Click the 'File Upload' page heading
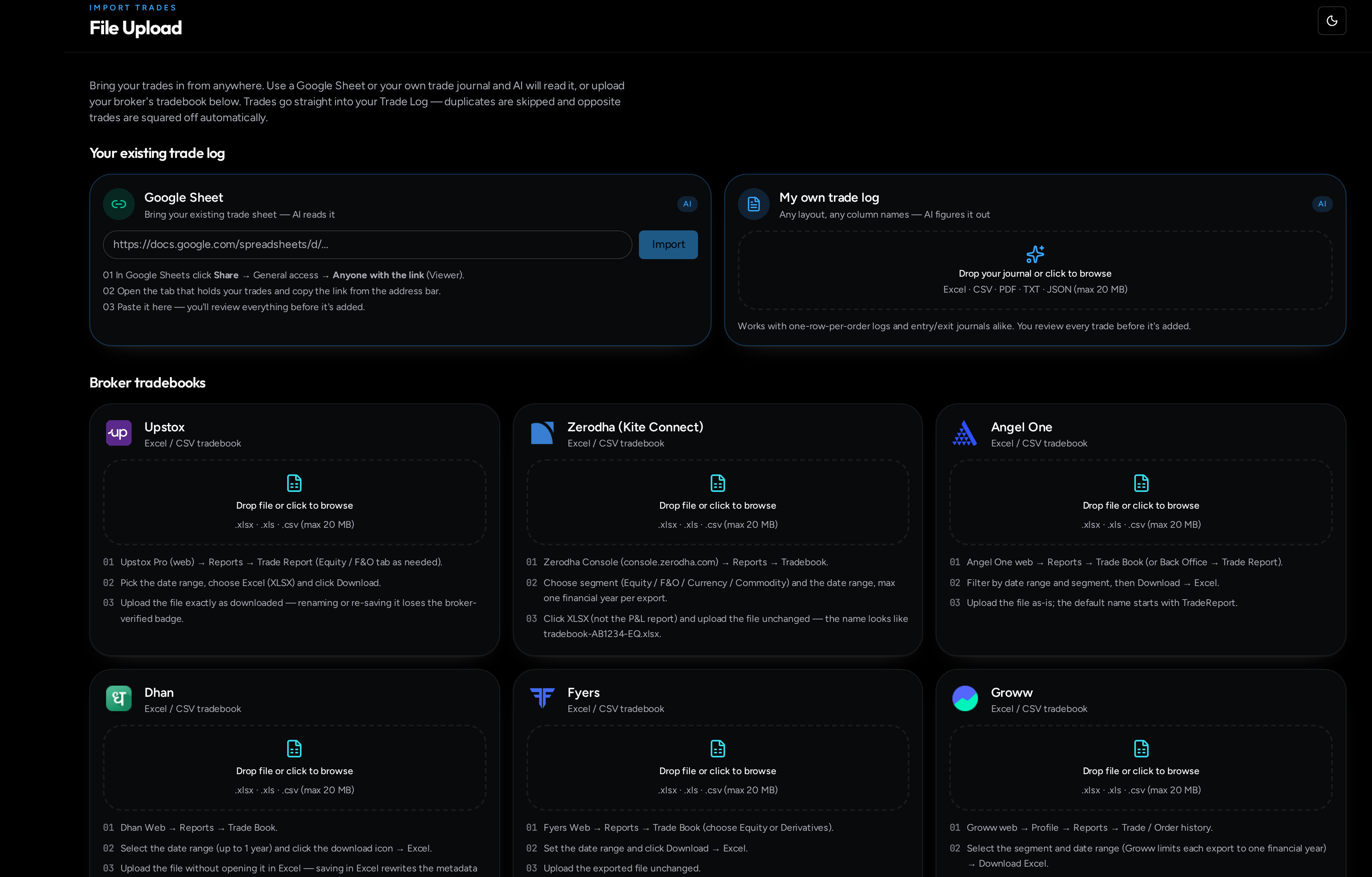Viewport: 1372px width, 877px height. click(x=136, y=28)
